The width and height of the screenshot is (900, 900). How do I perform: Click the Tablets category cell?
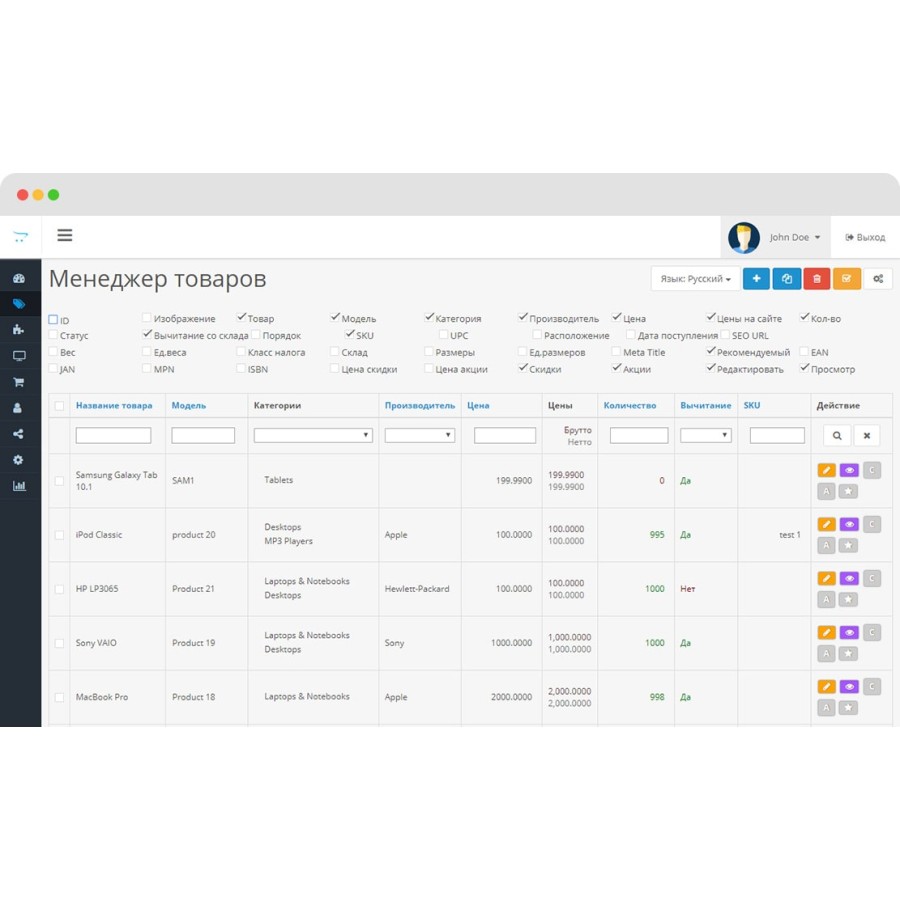278,479
